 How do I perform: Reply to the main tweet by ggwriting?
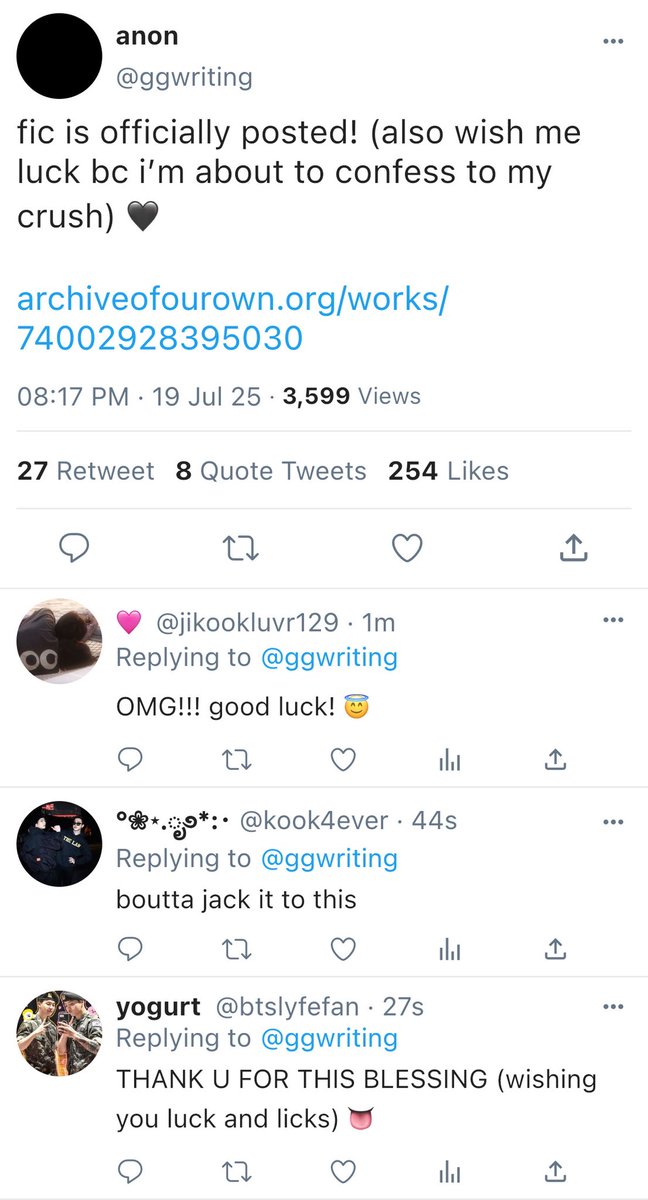pos(75,547)
